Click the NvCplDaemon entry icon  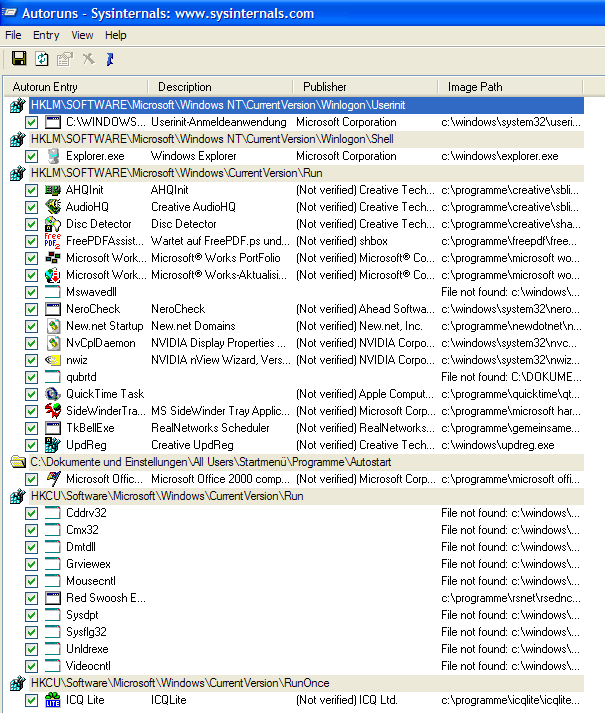(x=53, y=343)
